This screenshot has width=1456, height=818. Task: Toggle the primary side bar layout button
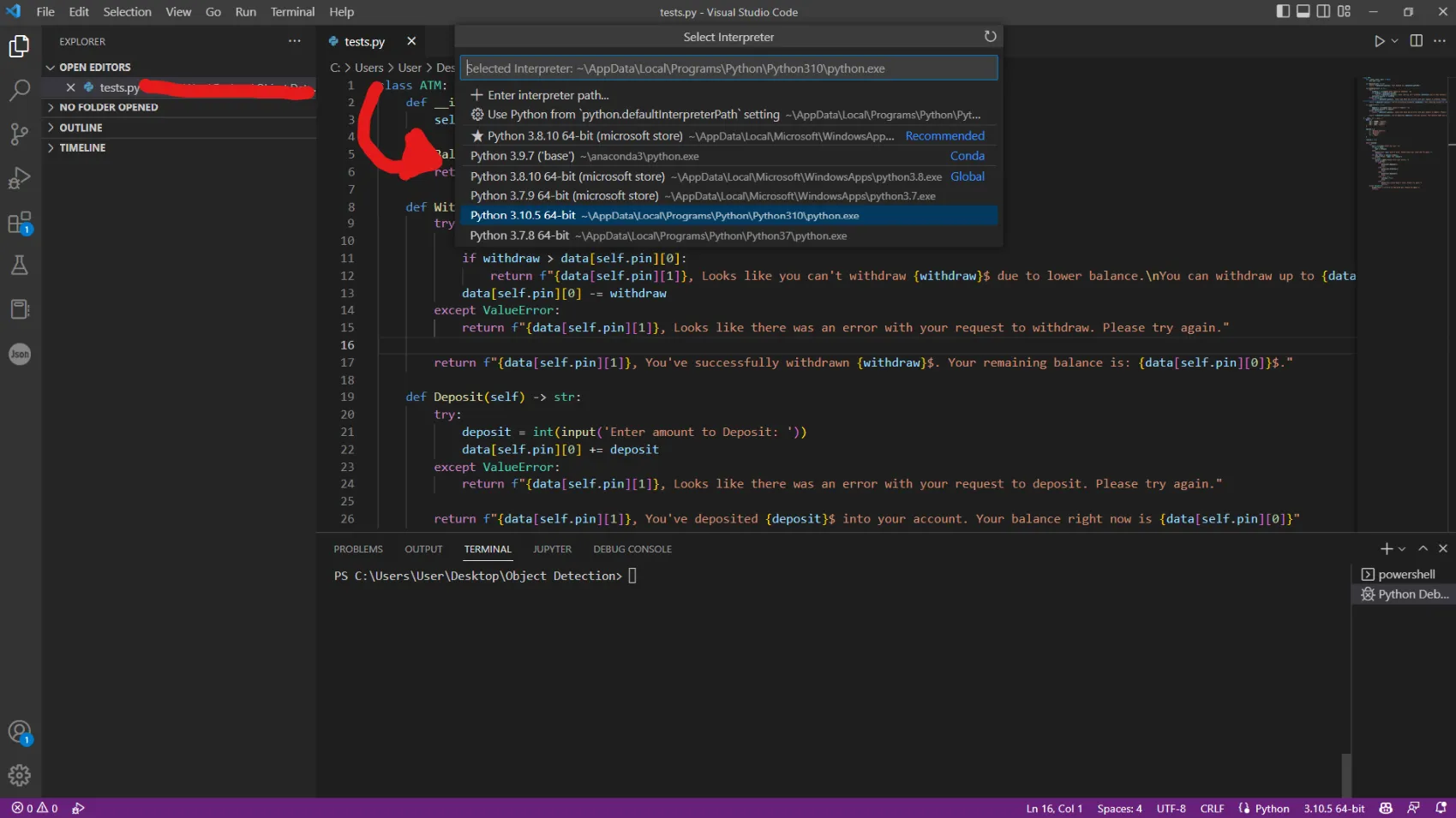[x=1283, y=12]
